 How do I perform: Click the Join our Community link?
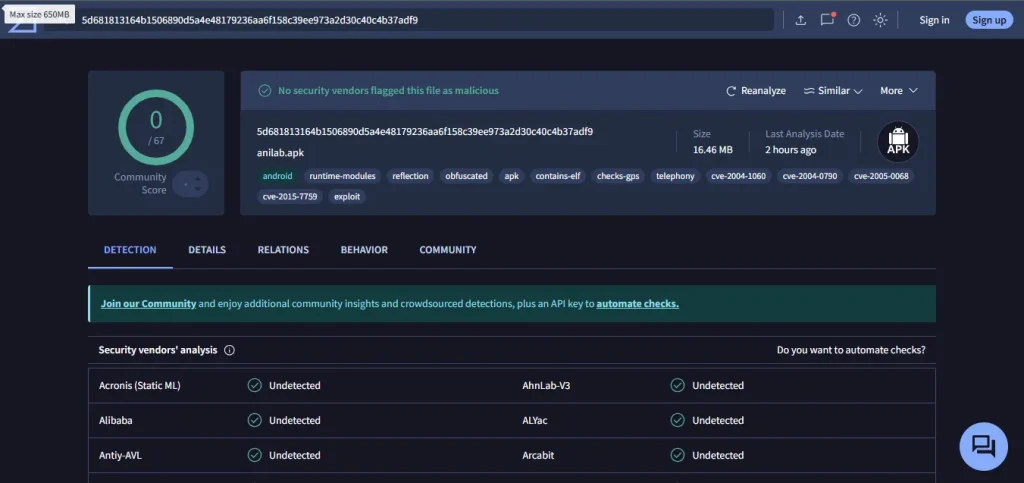[148, 304]
